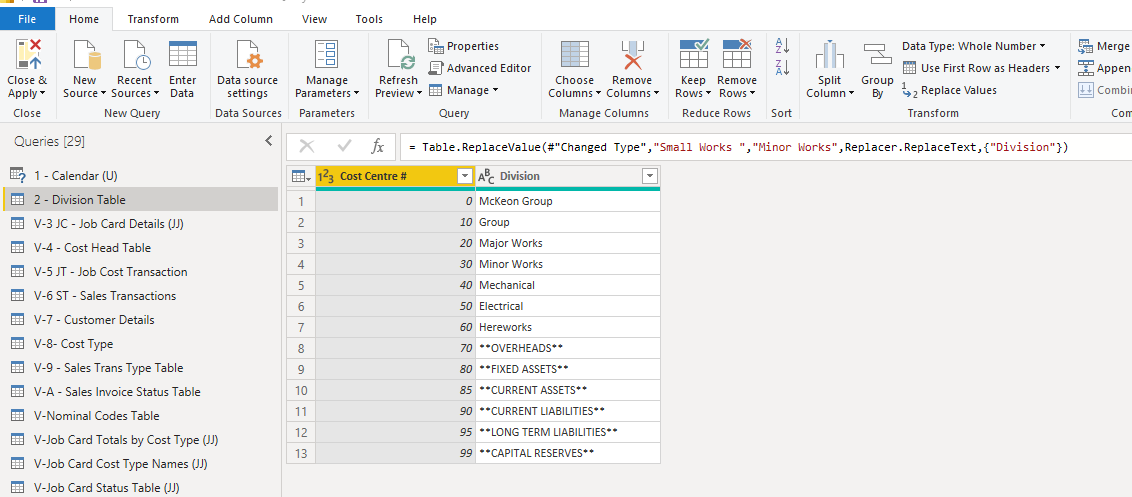
Task: Switch to the Transform tab
Action: (153, 19)
